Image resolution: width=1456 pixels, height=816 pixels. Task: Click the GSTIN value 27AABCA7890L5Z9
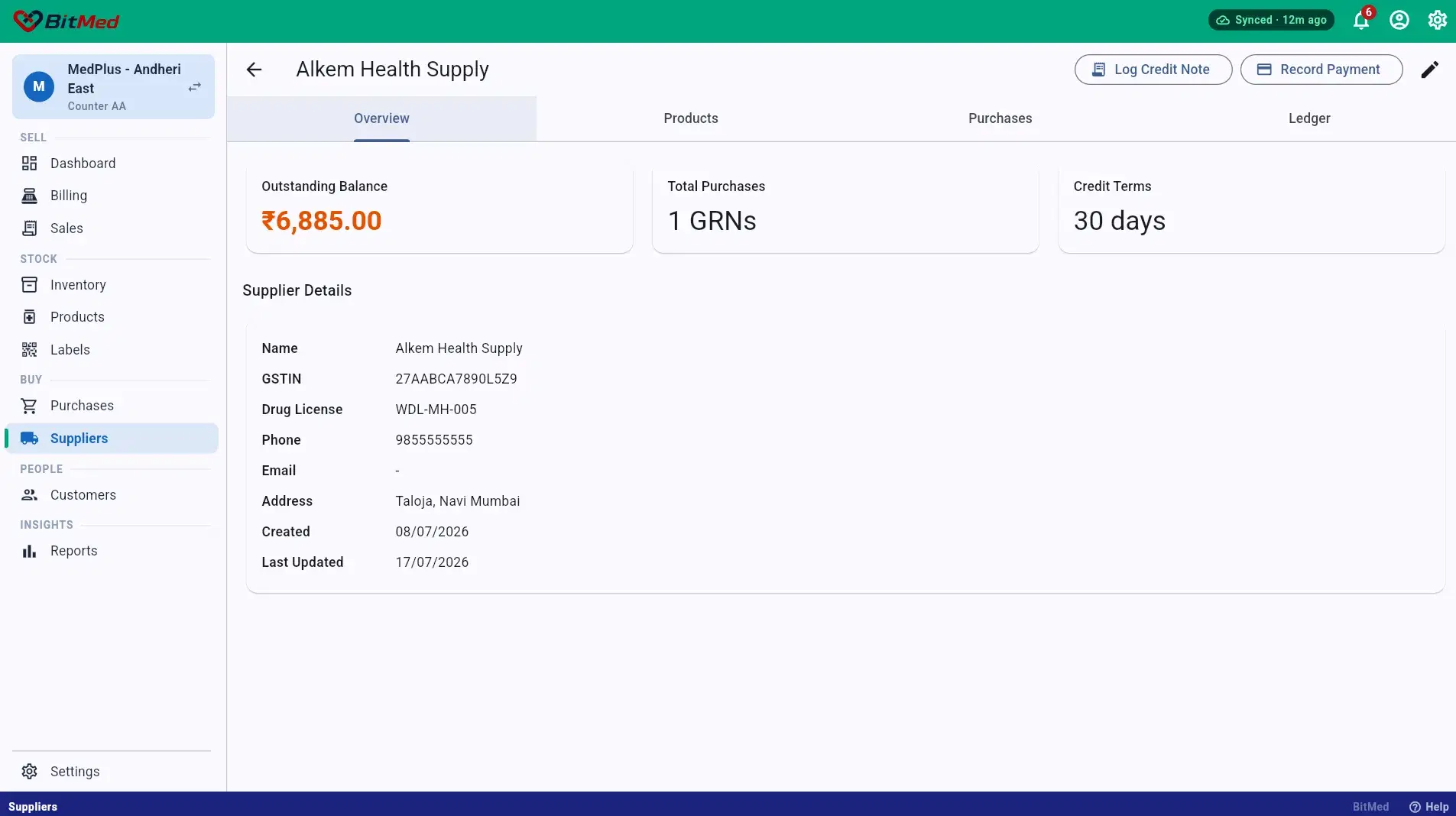click(456, 379)
